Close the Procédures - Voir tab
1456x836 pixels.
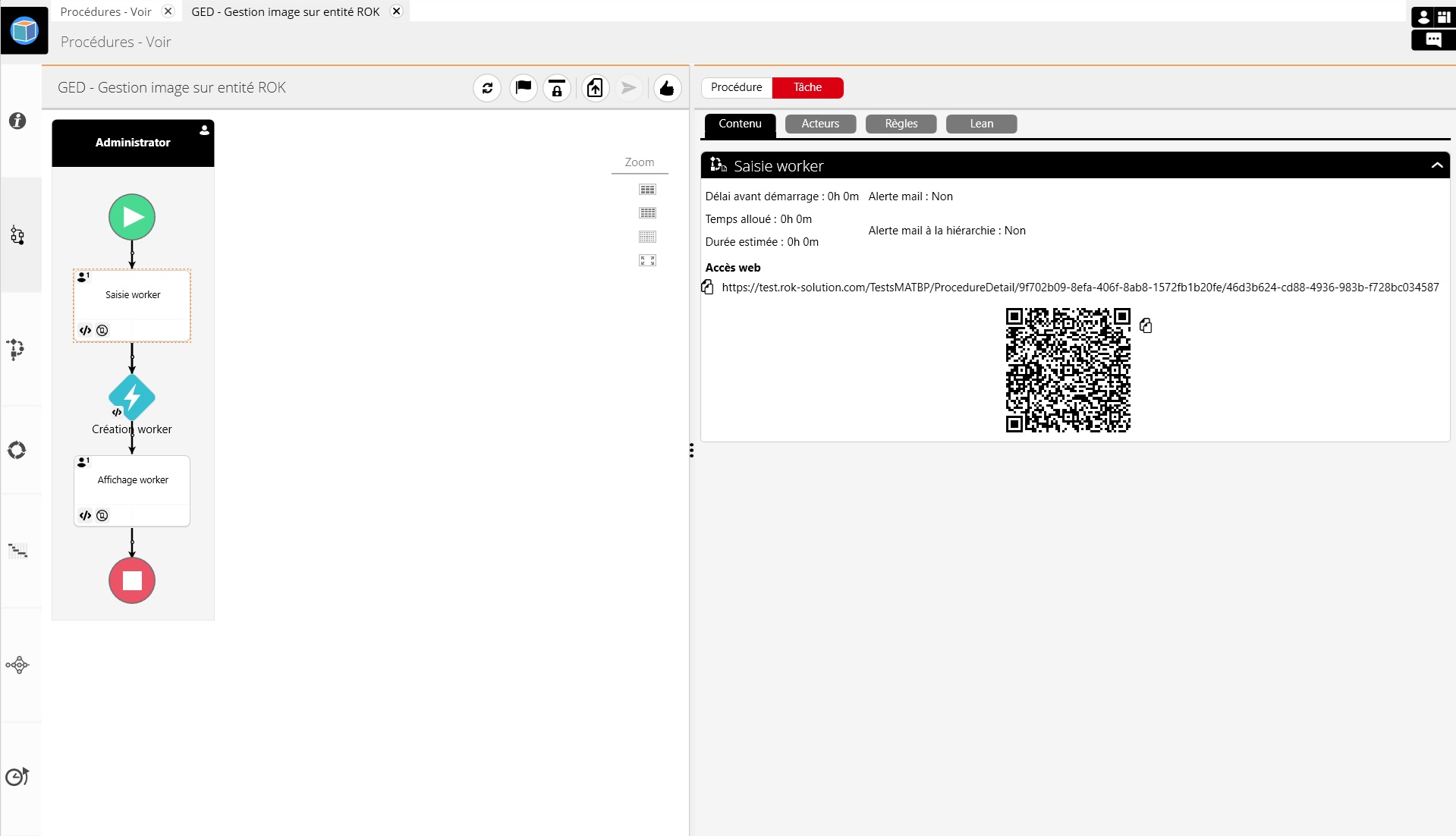[x=168, y=11]
